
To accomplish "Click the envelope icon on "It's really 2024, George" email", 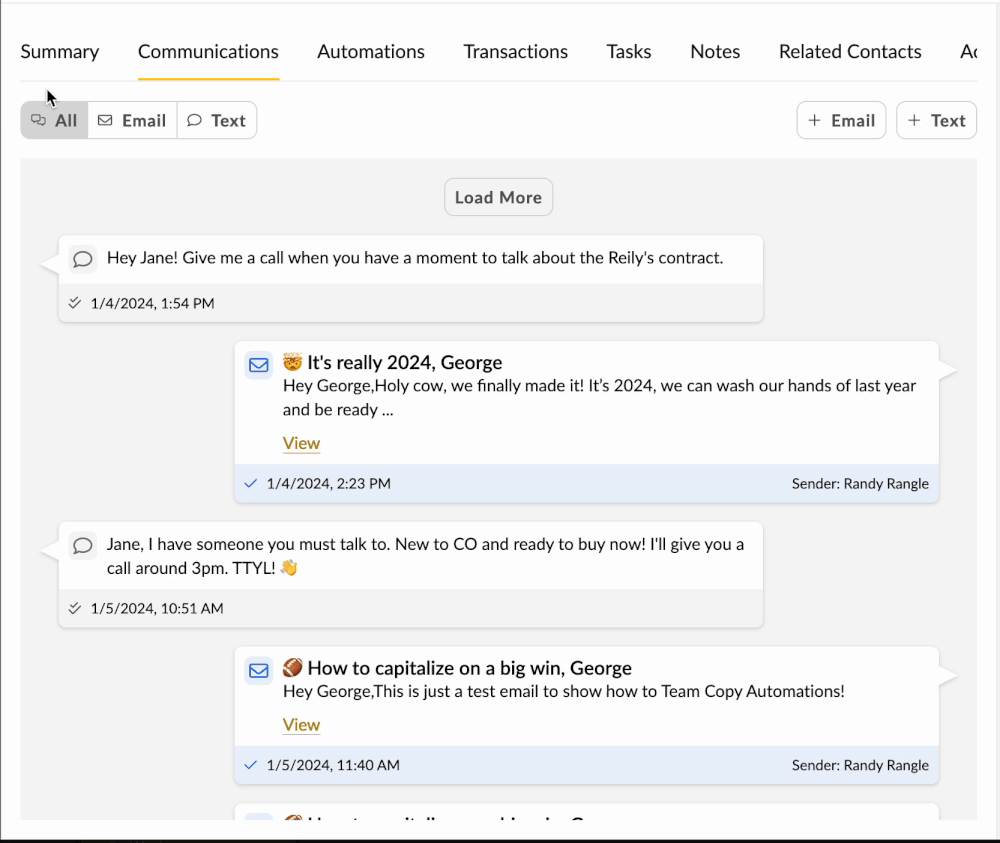I will coord(258,364).
